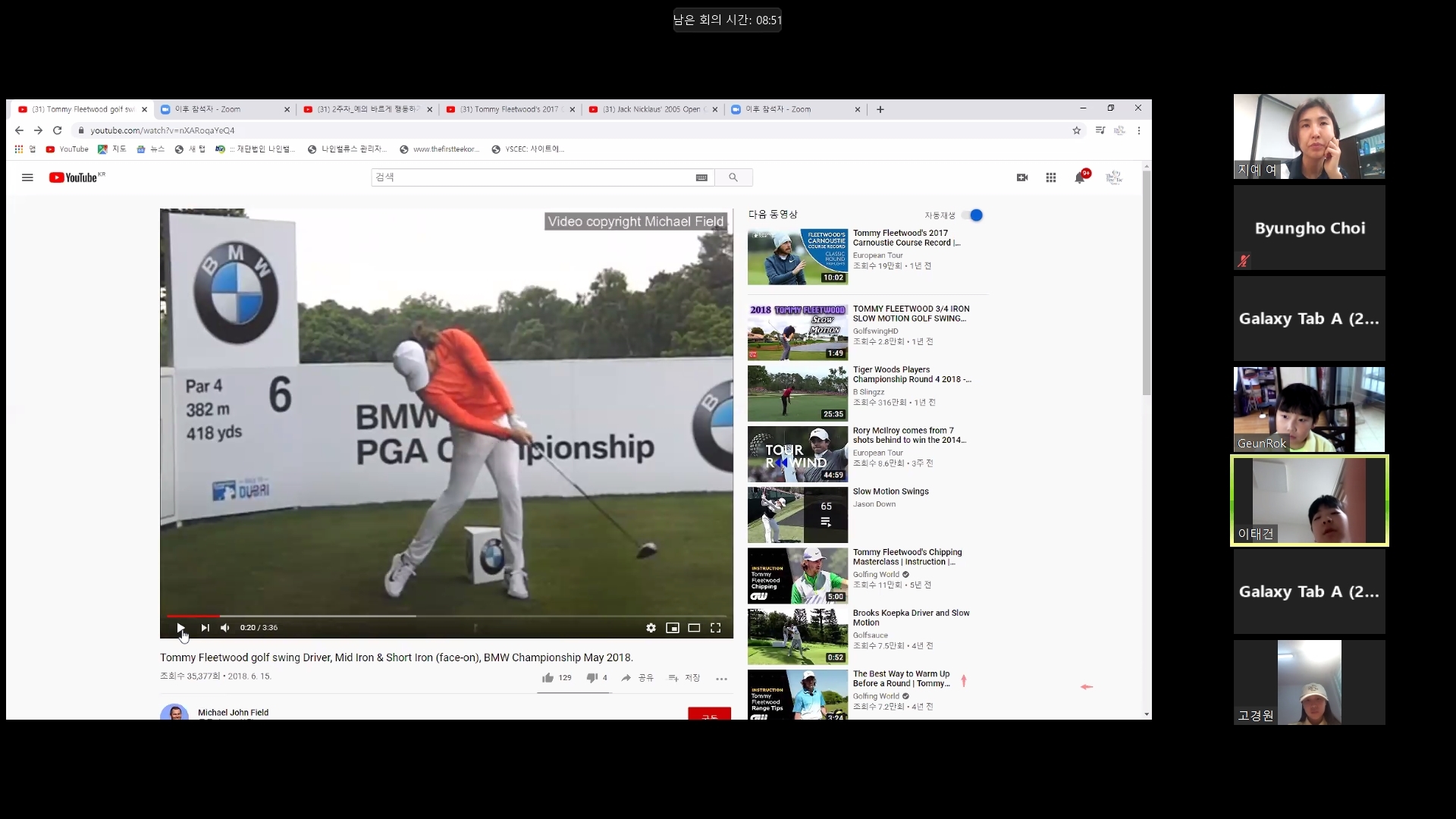The height and width of the screenshot is (819, 1456).
Task: Enter fullscreen video mode
Action: pos(715,628)
